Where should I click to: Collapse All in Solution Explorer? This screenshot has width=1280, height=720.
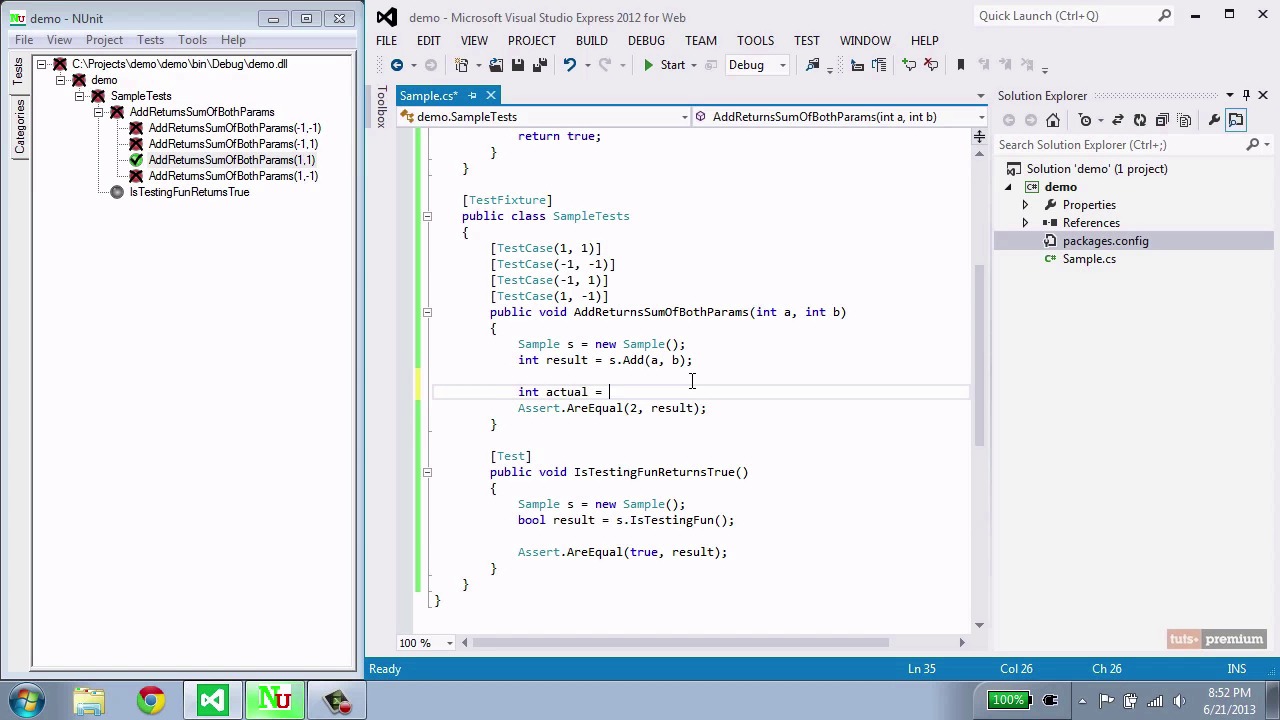pos(1162,120)
